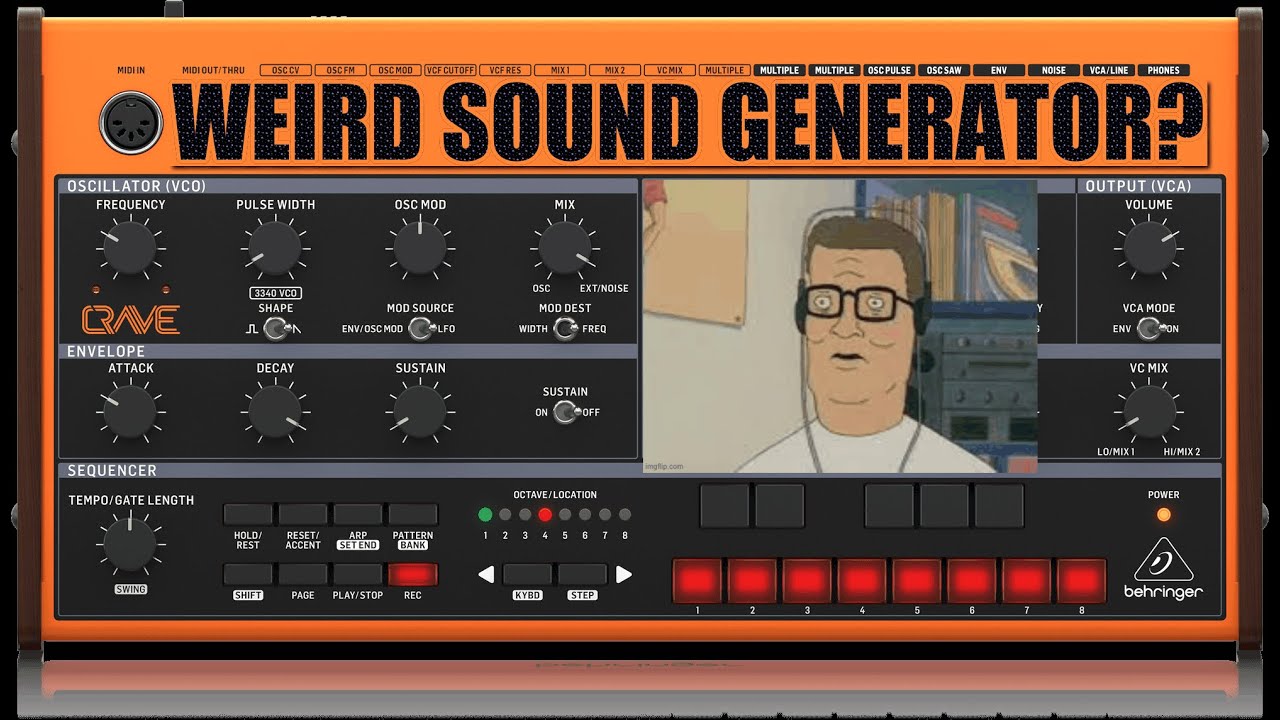Click the green octave LED 1

coord(485,515)
